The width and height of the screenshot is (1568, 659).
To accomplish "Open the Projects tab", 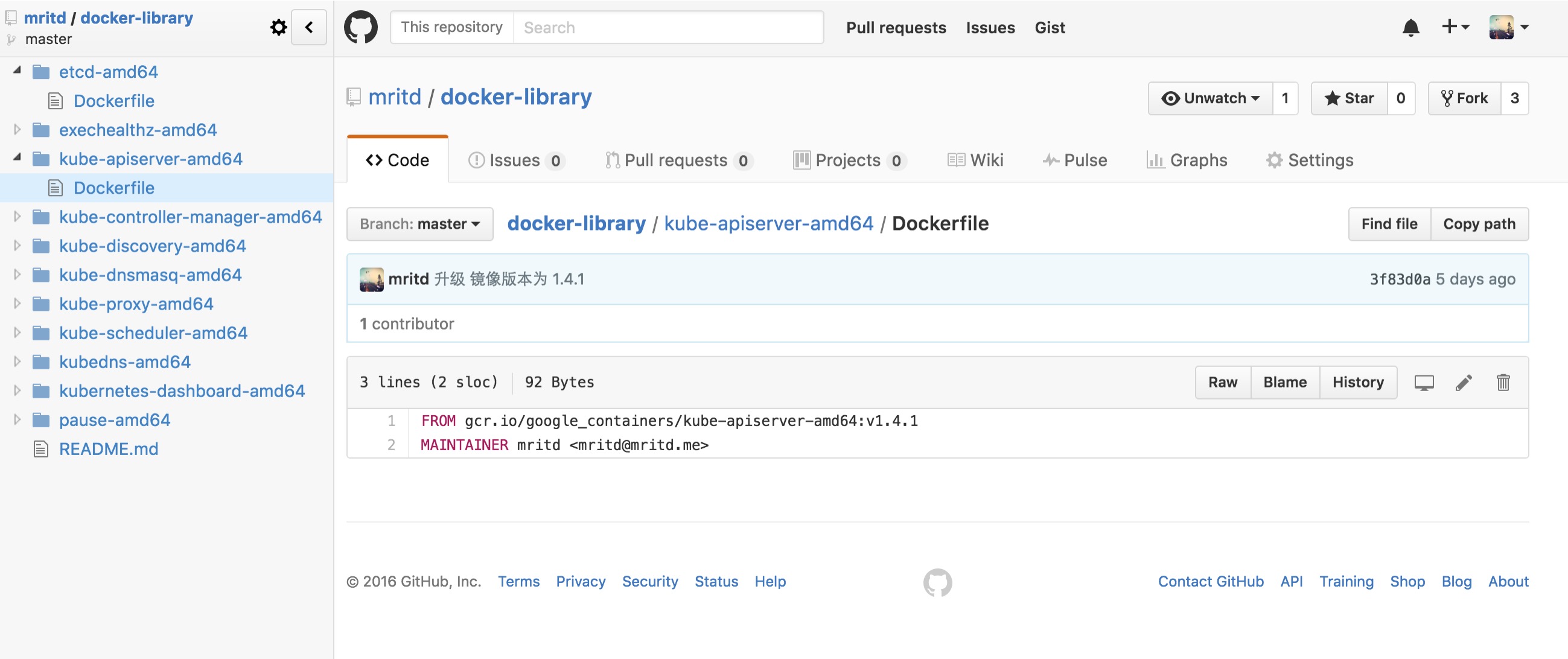I will click(850, 160).
